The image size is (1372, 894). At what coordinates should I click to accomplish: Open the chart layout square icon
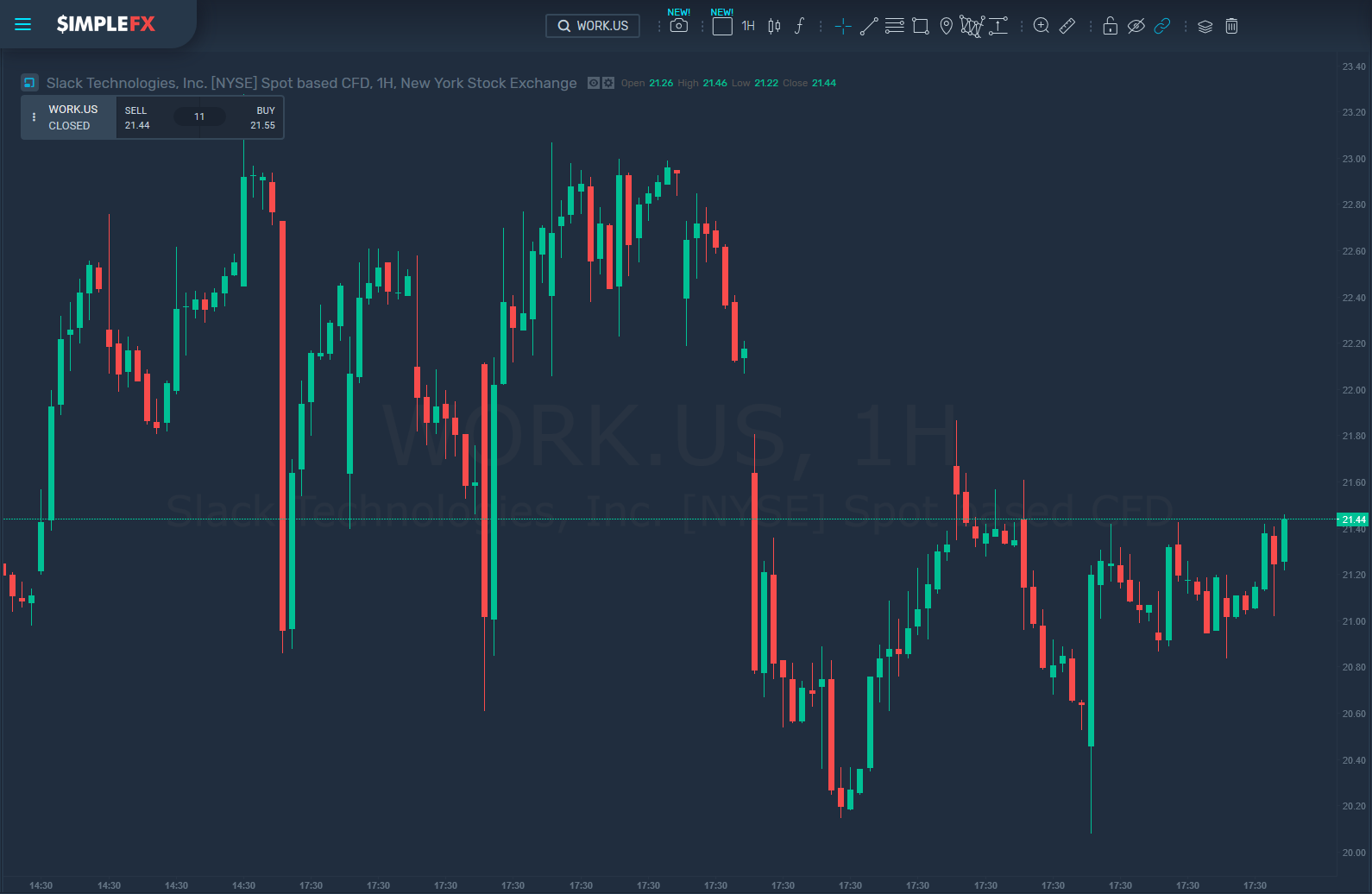722,26
